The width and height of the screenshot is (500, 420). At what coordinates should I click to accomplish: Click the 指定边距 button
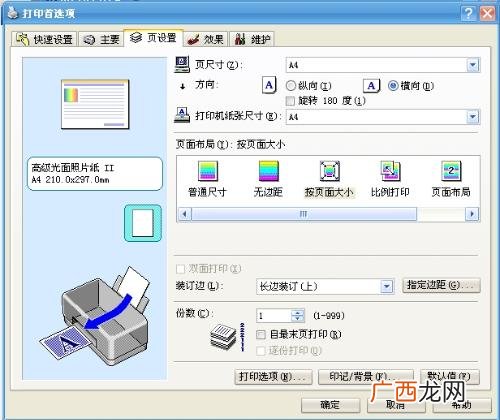click(441, 285)
